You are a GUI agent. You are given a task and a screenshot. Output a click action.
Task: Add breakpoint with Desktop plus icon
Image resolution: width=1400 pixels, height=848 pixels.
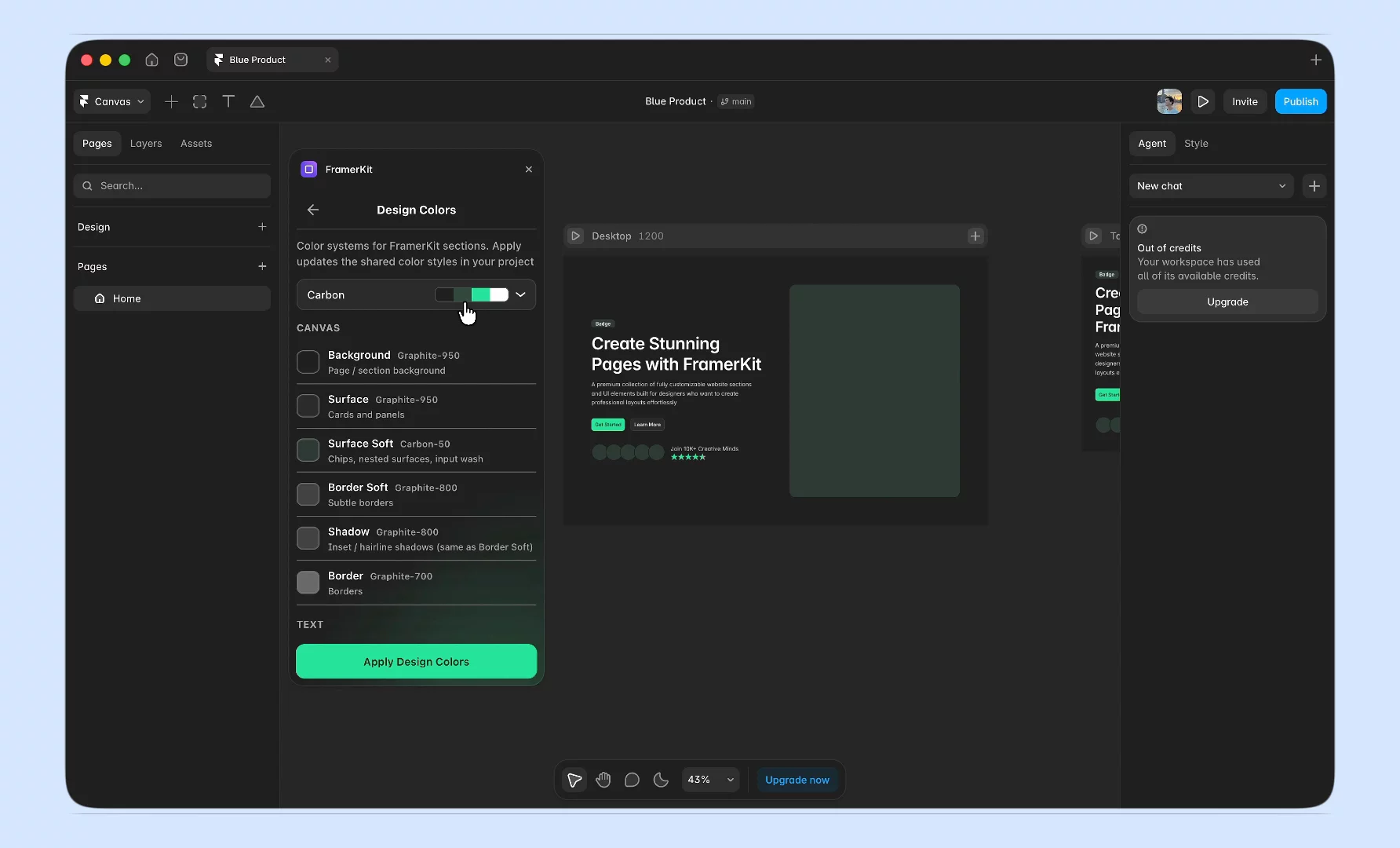[975, 236]
